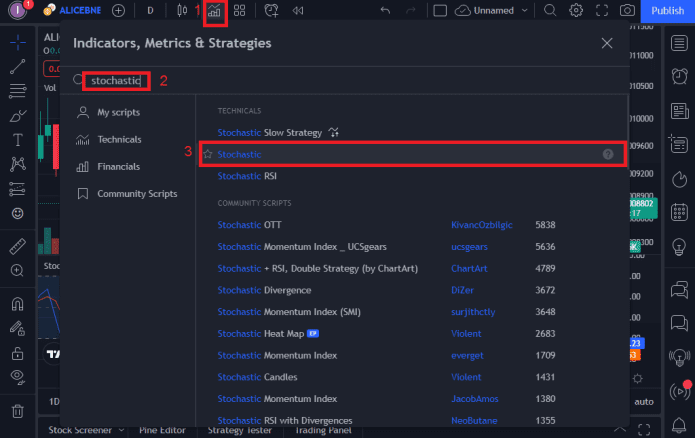Toggle stay in drawing mode
Screen dimensions: 695x438
pos(18,328)
